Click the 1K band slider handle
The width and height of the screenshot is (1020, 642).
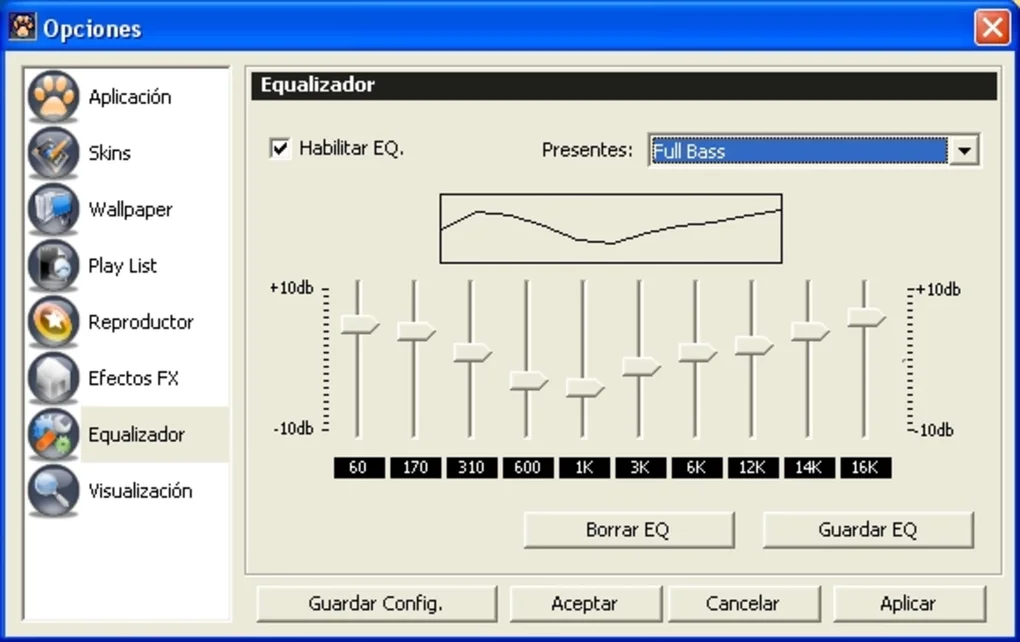click(584, 388)
